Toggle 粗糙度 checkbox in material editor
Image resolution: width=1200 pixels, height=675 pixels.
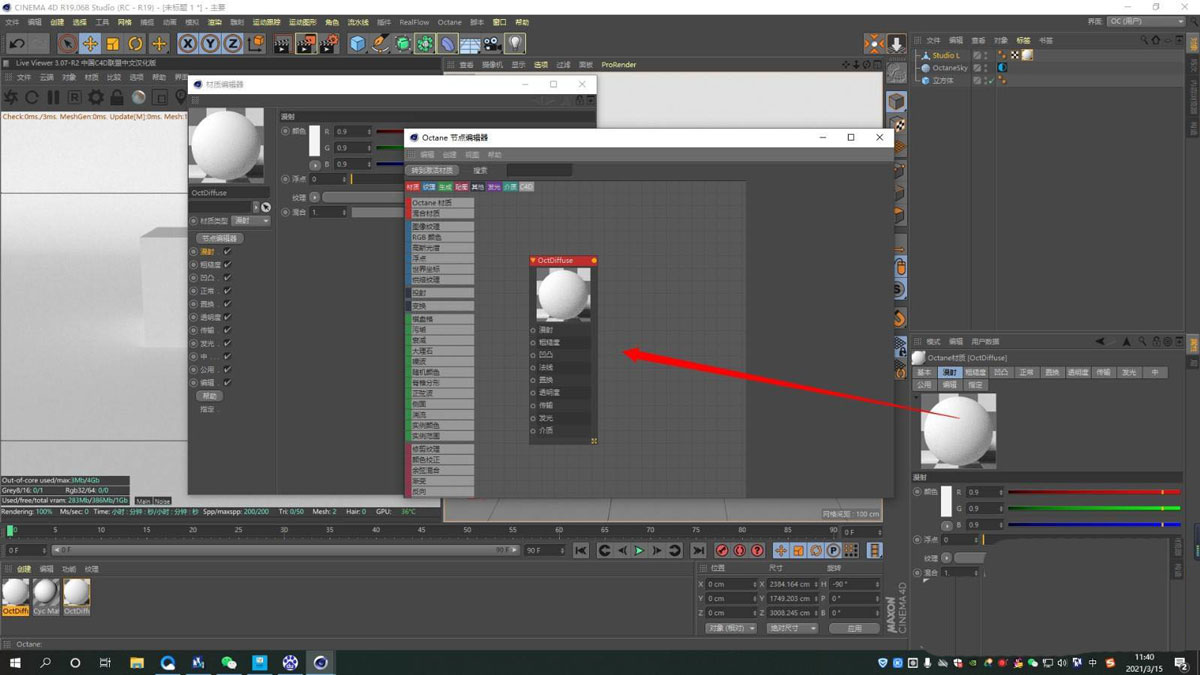tap(227, 265)
